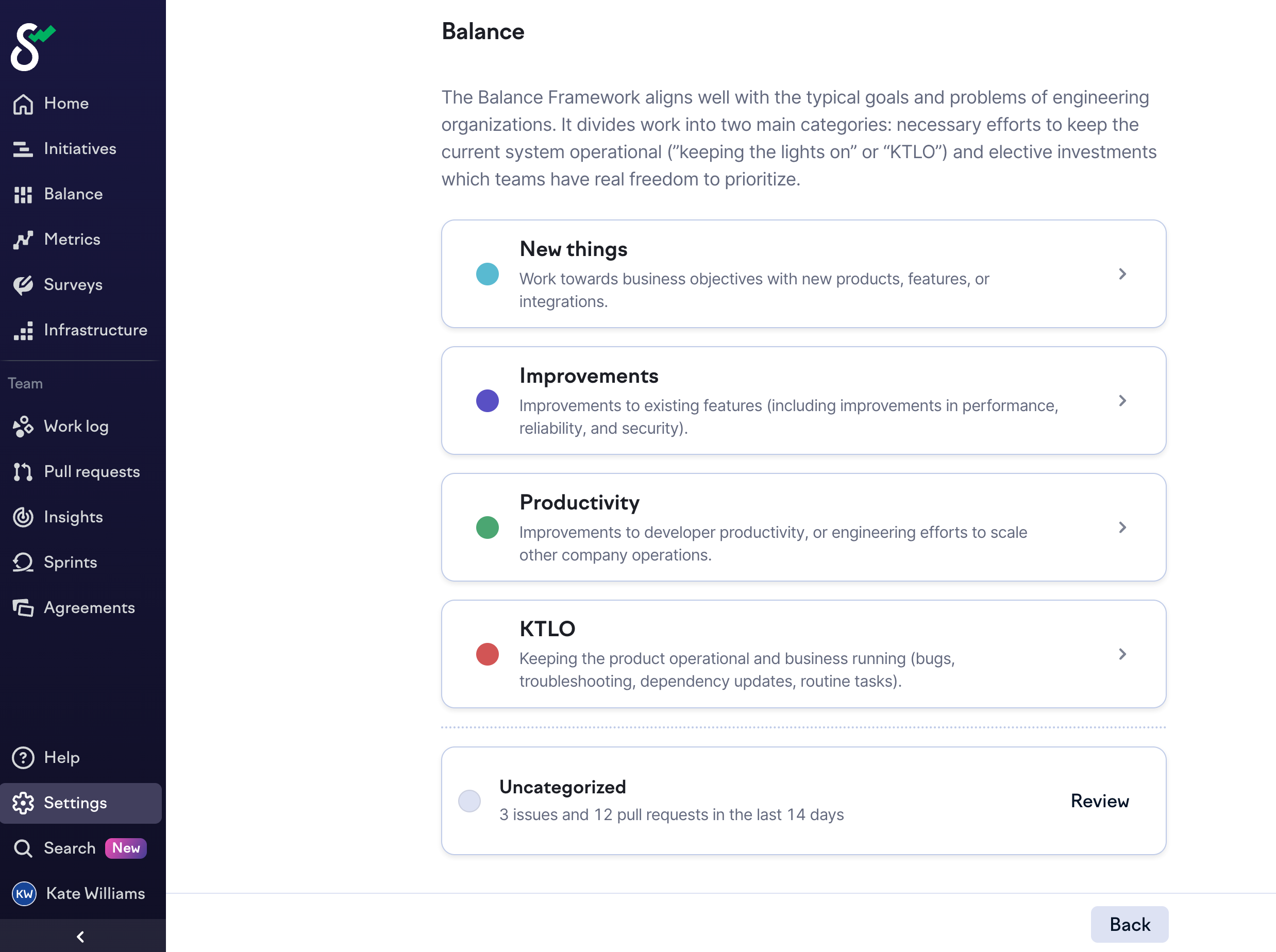Open the Home icon in sidebar
Viewport: 1276px width, 952px height.
pos(23,104)
